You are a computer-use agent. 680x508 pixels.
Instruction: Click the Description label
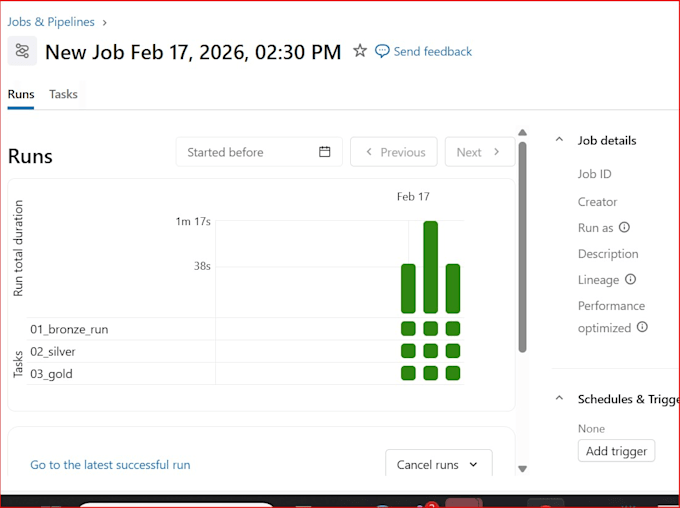coord(608,254)
